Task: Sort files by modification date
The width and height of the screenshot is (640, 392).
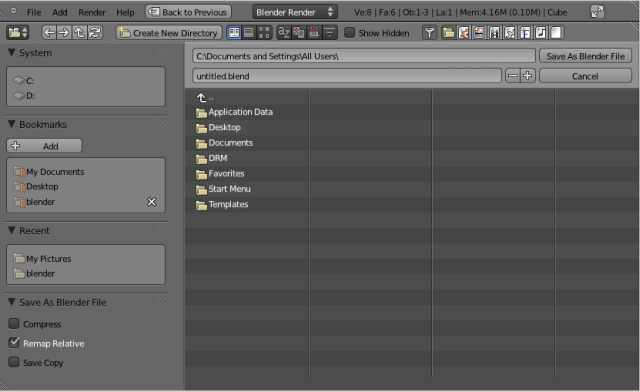Action: [314, 32]
